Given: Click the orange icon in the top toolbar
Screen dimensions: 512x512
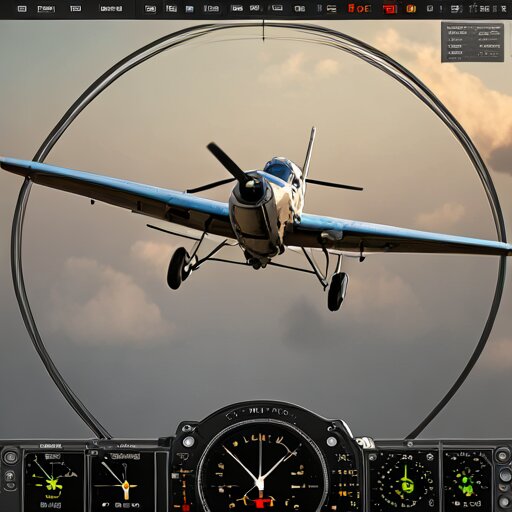Looking at the screenshot, I should [411, 9].
